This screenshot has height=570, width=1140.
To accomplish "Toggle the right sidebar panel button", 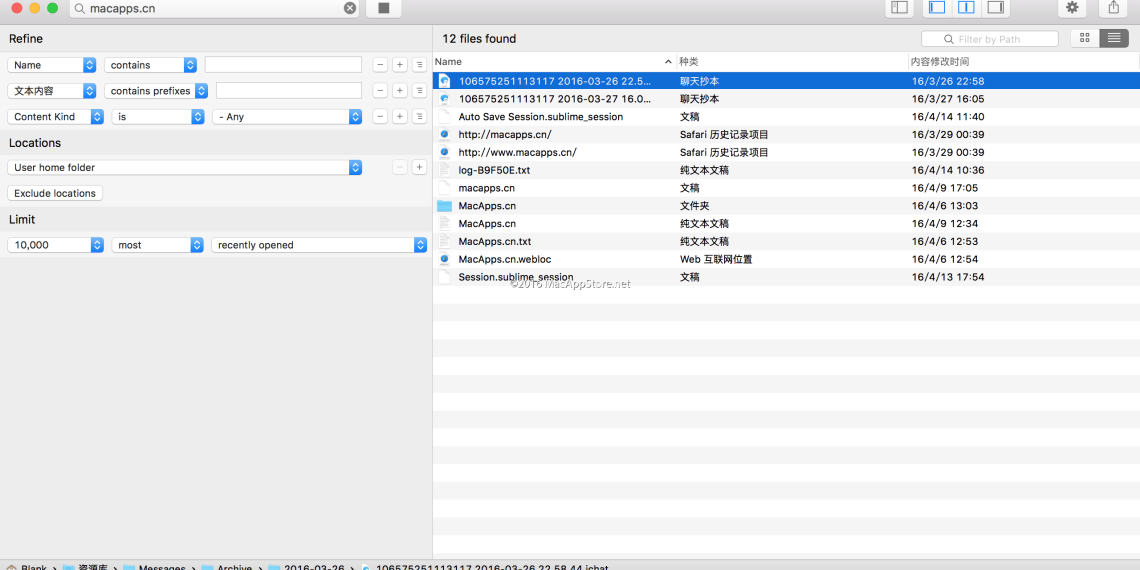I will [994, 8].
